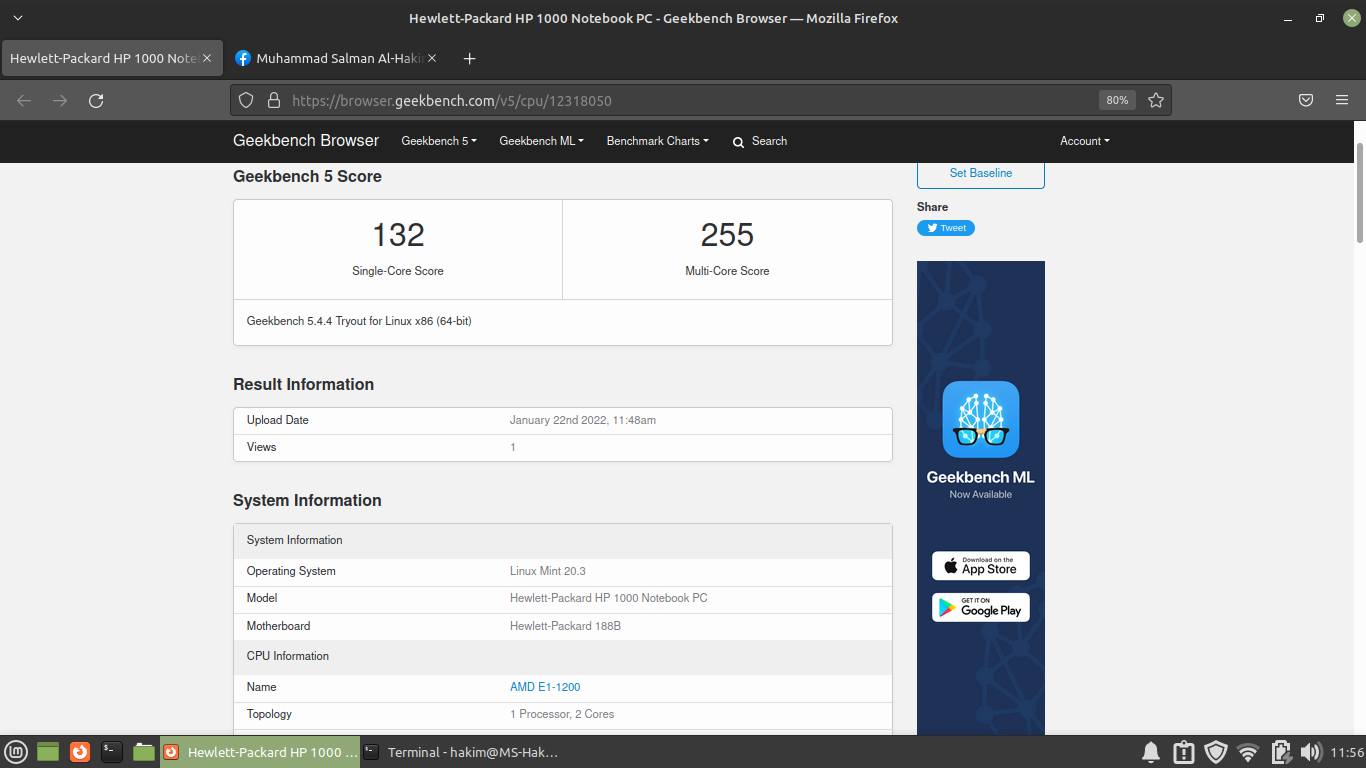Launch Firefox from the panel launcher
The image size is (1366, 768).
click(x=80, y=752)
